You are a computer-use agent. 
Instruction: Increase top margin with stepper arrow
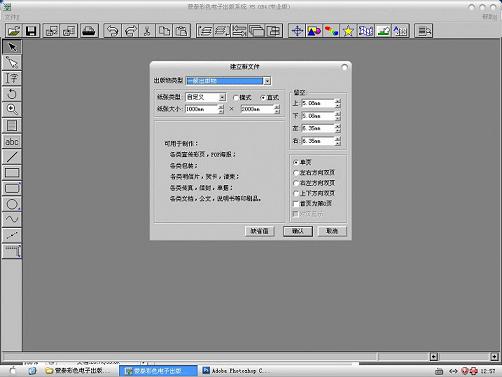click(x=338, y=101)
